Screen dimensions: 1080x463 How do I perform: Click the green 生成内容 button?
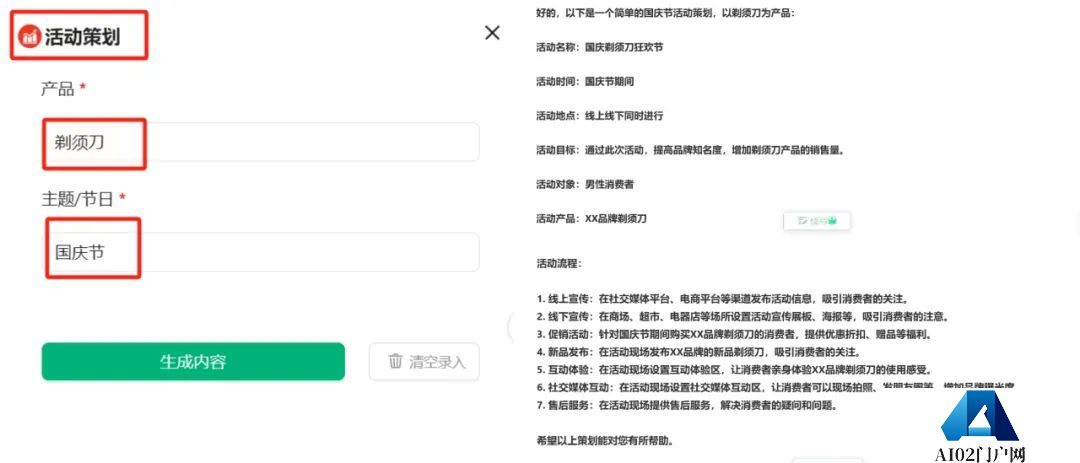pyautogui.click(x=193, y=362)
